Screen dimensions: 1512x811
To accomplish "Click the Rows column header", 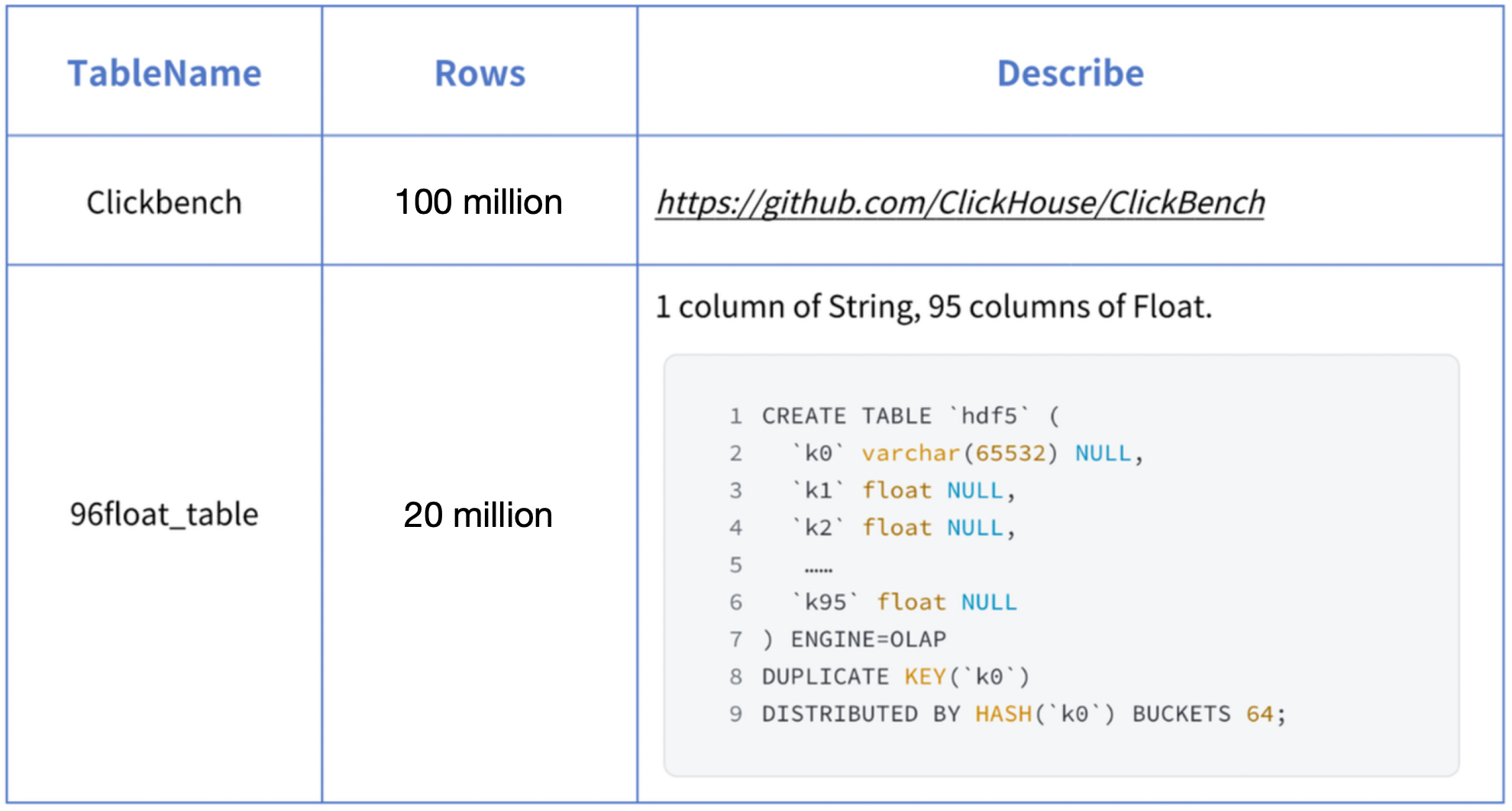I will [x=479, y=73].
